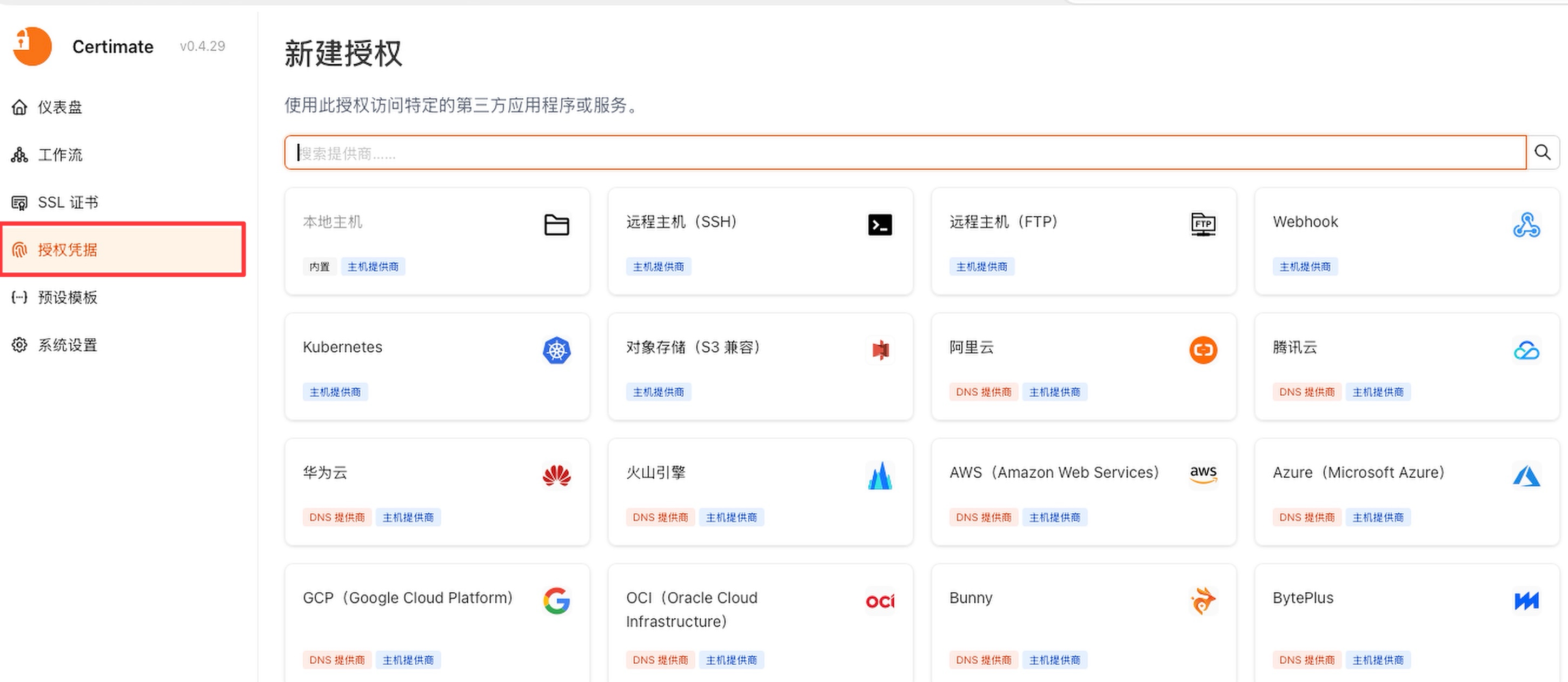This screenshot has width=1568, height=682.
Task: Click the search magnifier button
Action: click(x=1543, y=152)
